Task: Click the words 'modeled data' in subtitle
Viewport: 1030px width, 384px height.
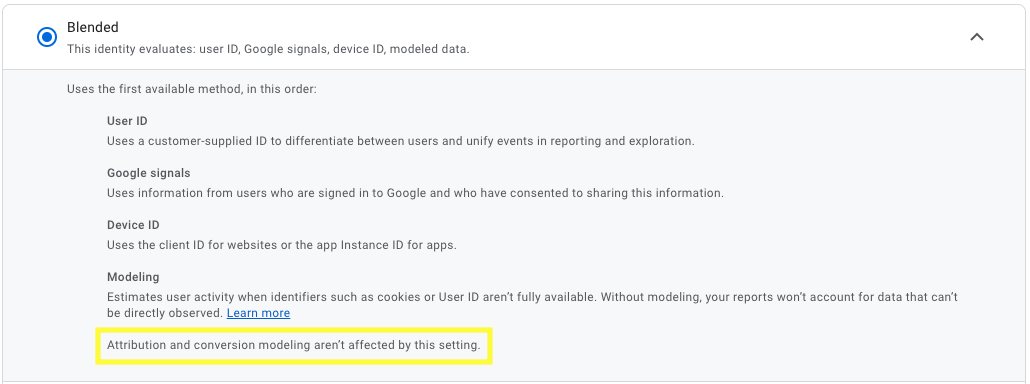Action: tap(430, 49)
